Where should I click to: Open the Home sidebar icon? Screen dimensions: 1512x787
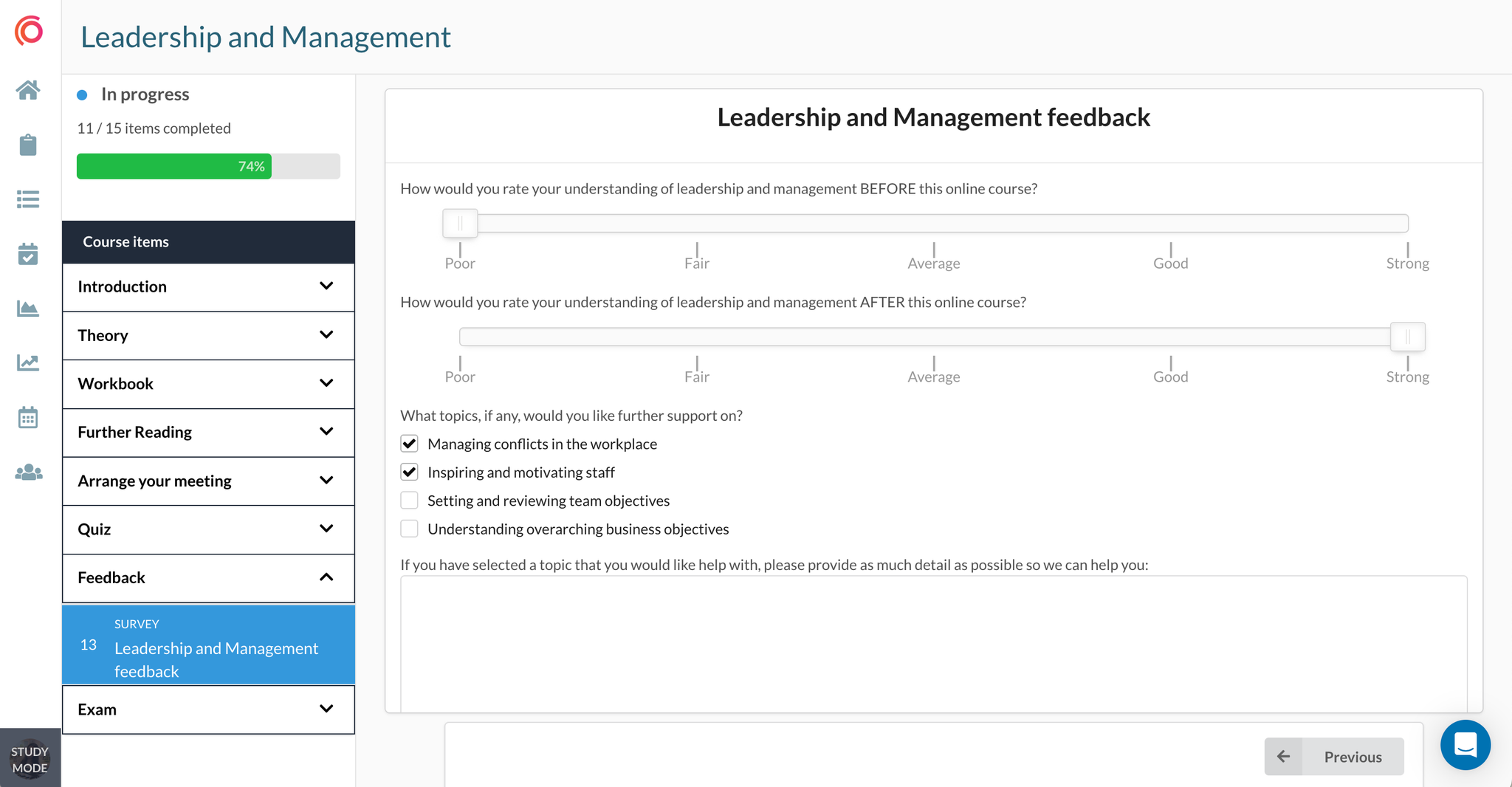(x=28, y=90)
